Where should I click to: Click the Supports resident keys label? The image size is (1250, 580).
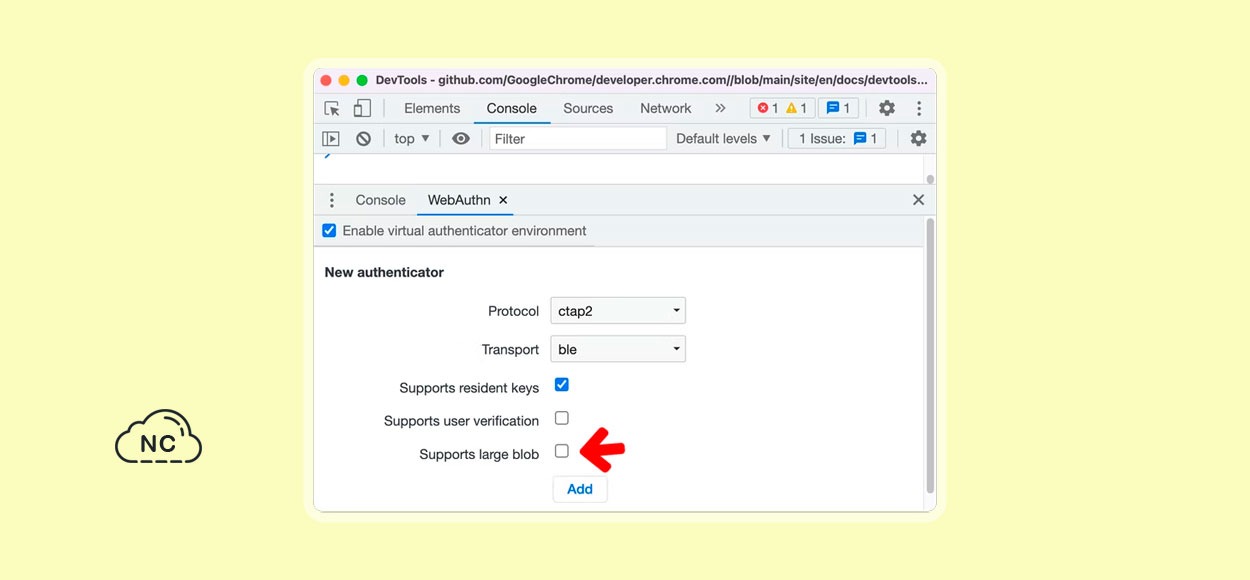coord(469,388)
